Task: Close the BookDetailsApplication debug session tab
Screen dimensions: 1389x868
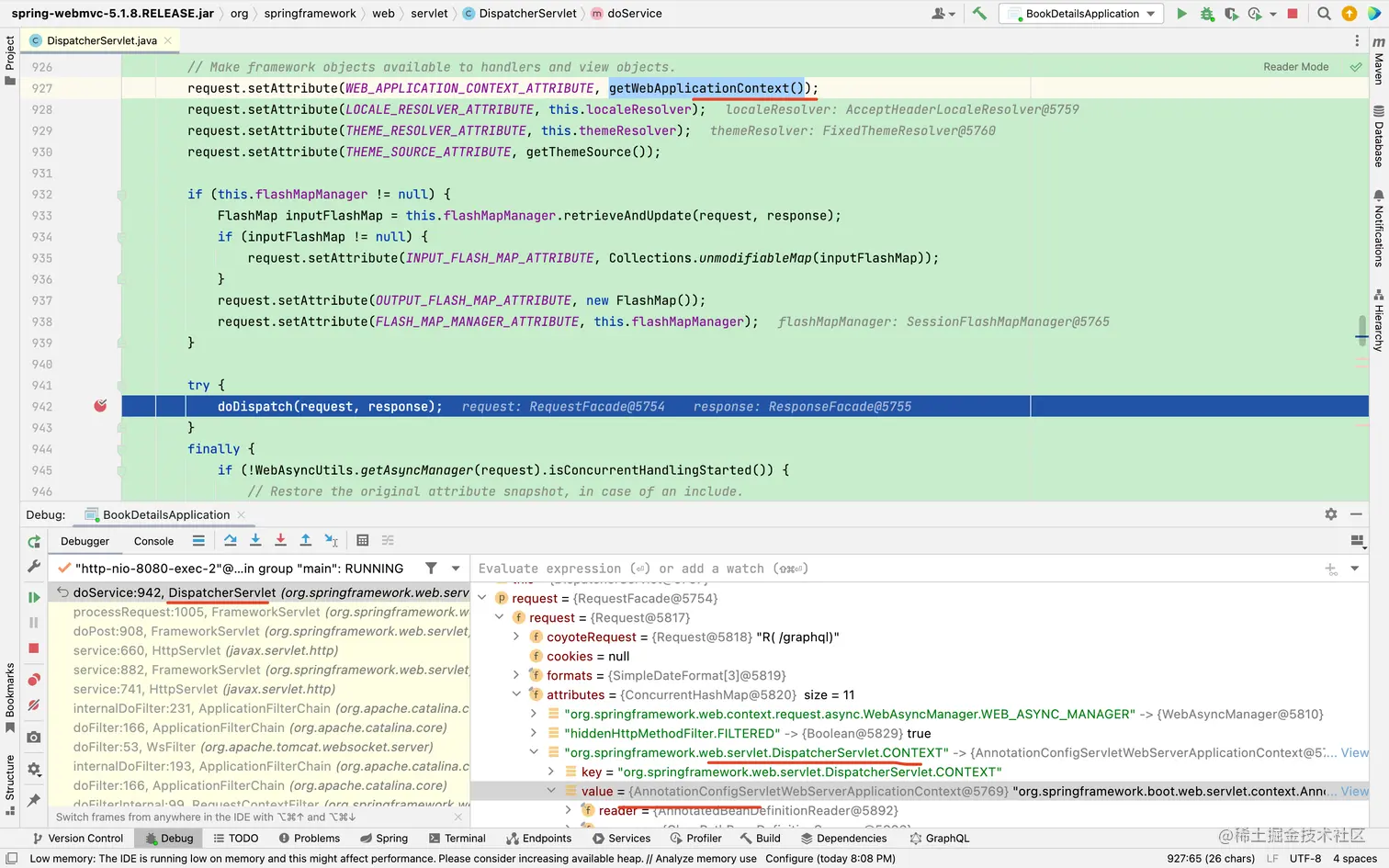Action: point(242,515)
